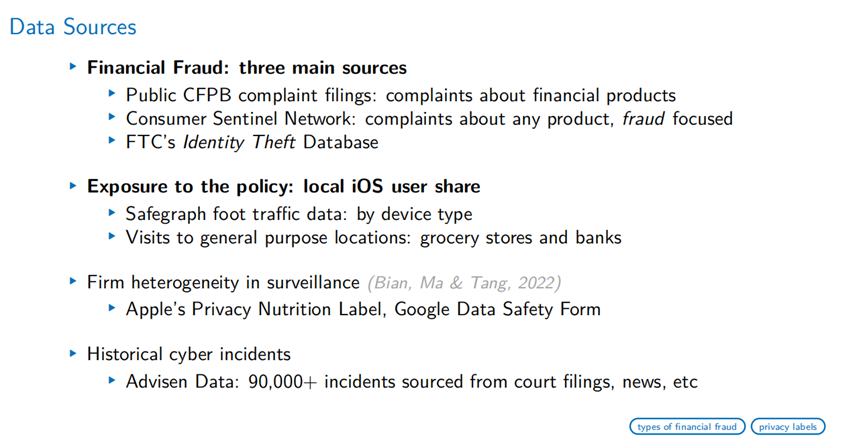Click the "Financial Fraud: three main sources" text
The width and height of the screenshot is (865, 448).
(x=247, y=68)
